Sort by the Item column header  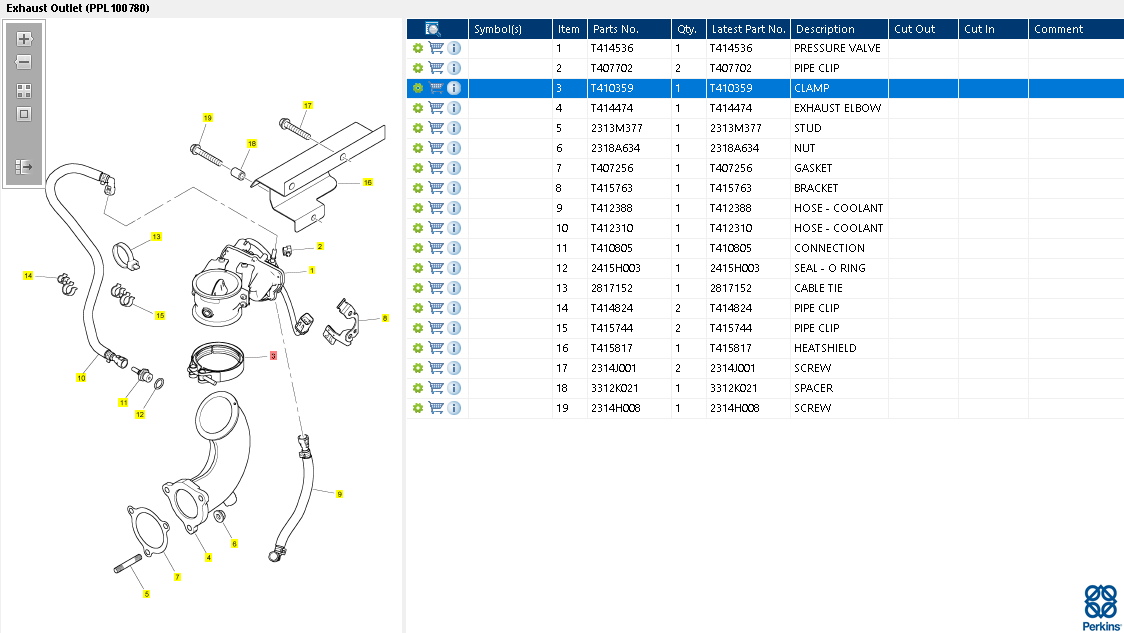pos(570,29)
